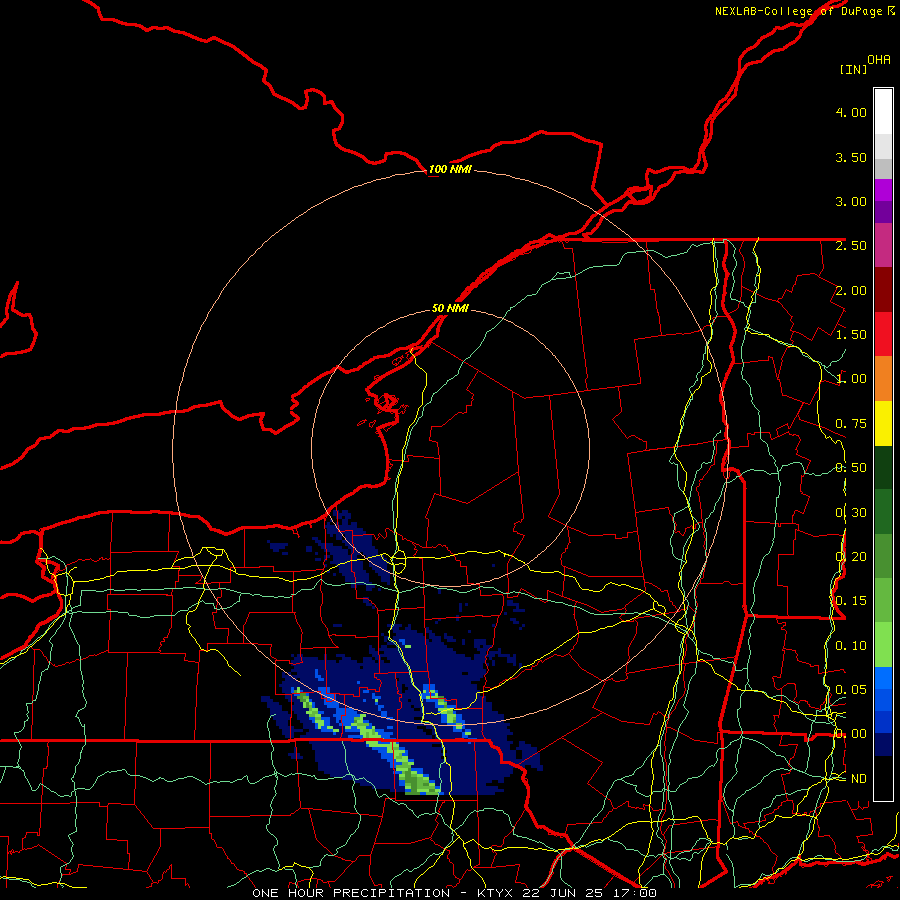Click the 0.75 legend value

[851, 424]
